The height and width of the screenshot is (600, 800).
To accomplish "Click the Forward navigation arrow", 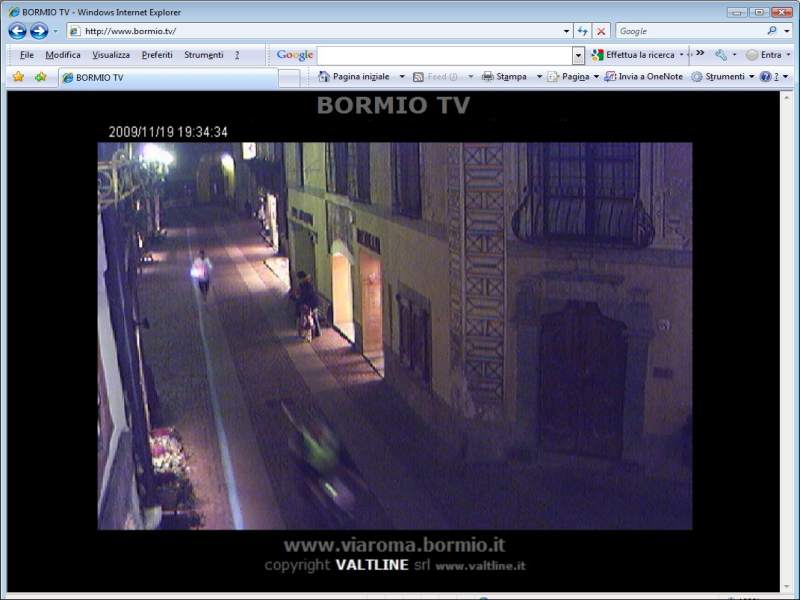I will pyautogui.click(x=39, y=31).
